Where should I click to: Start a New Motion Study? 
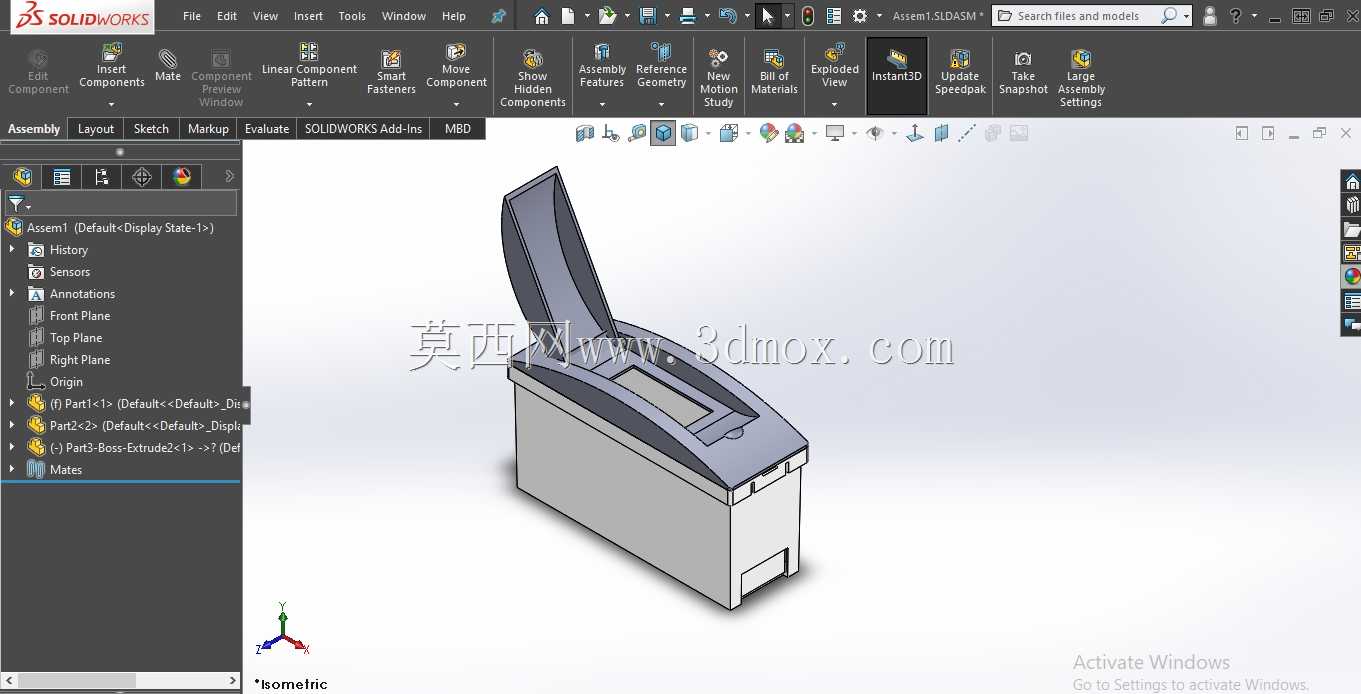pyautogui.click(x=718, y=77)
